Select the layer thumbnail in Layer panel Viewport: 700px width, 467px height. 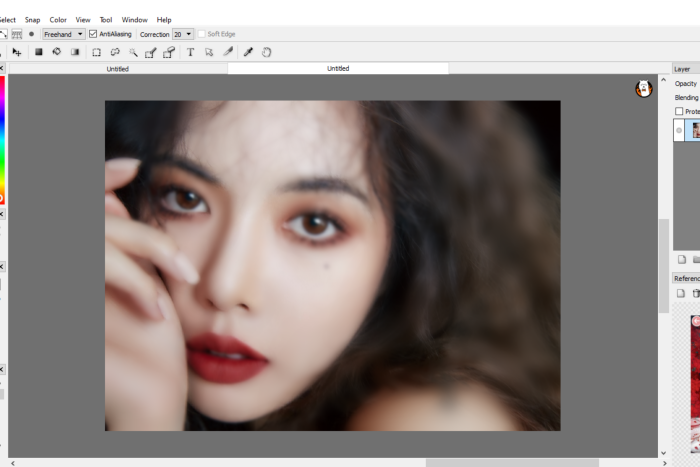pyautogui.click(x=696, y=130)
